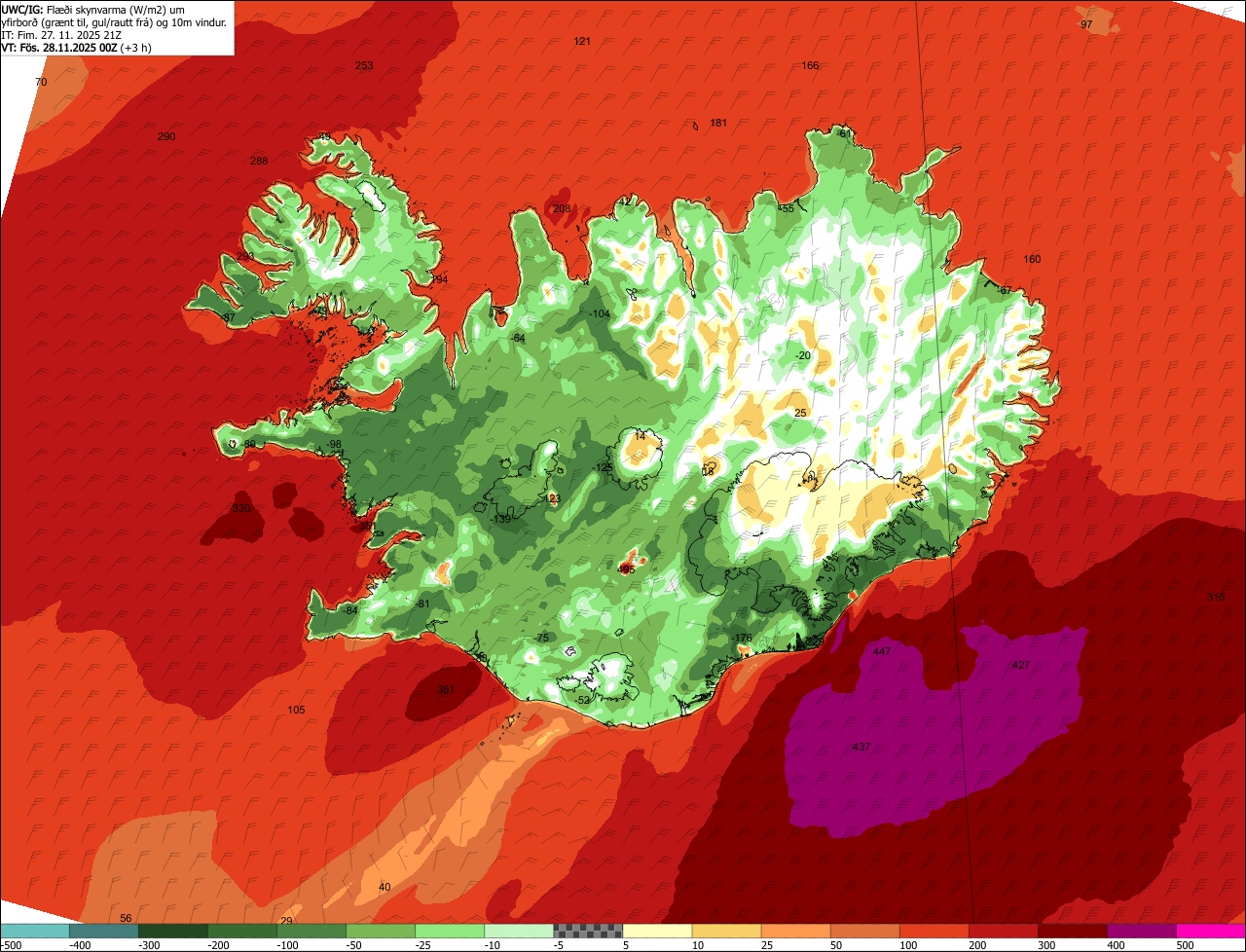Click the -64 value in northwest Iceland
Image resolution: width=1246 pixels, height=952 pixels.
click(518, 337)
